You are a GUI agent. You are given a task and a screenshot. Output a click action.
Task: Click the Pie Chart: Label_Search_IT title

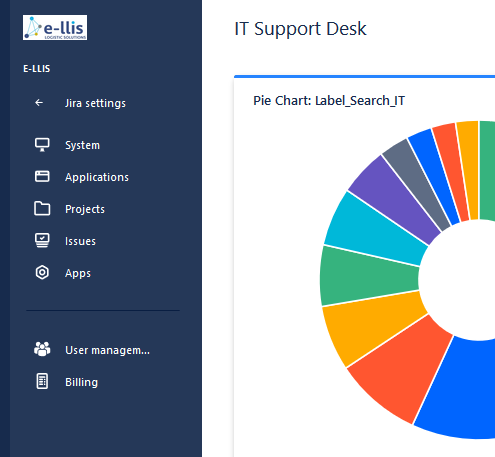(x=329, y=101)
